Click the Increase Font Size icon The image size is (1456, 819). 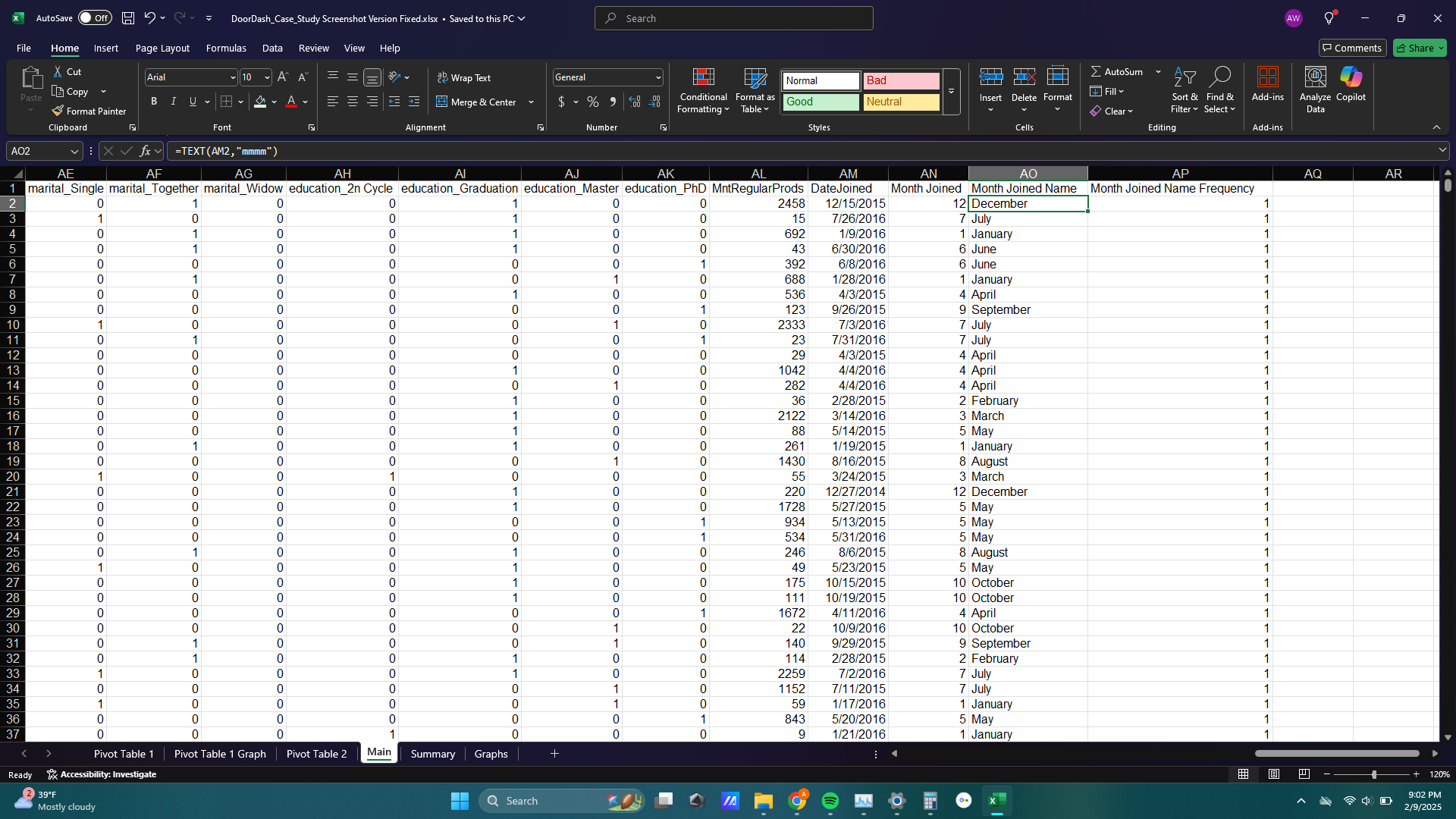(x=283, y=77)
